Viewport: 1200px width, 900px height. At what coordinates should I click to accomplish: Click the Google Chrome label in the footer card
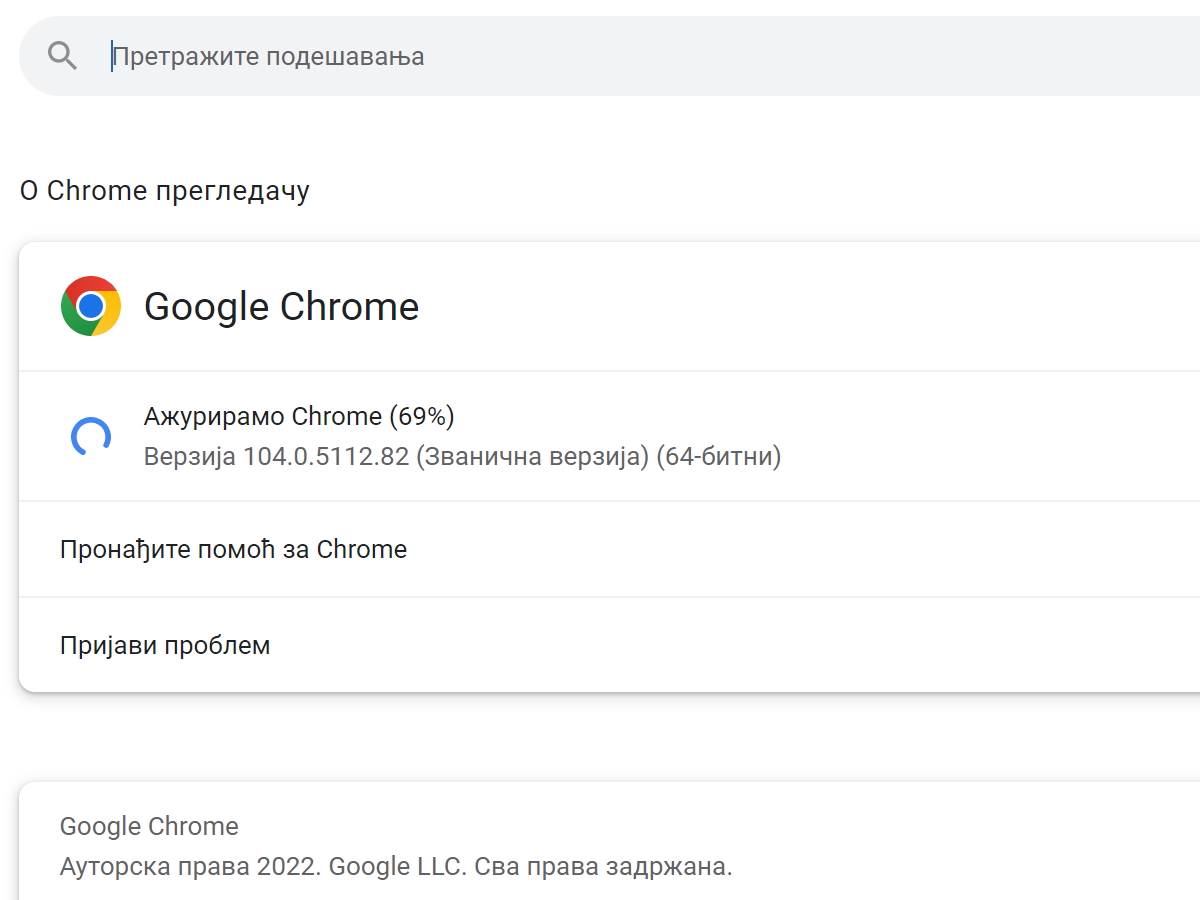pos(149,826)
